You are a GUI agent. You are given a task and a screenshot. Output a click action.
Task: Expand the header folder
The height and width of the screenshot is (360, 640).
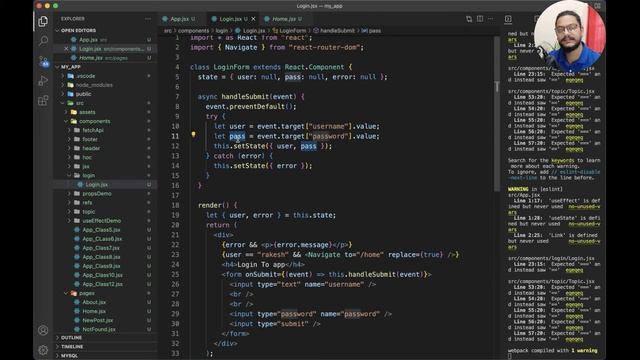(x=91, y=148)
